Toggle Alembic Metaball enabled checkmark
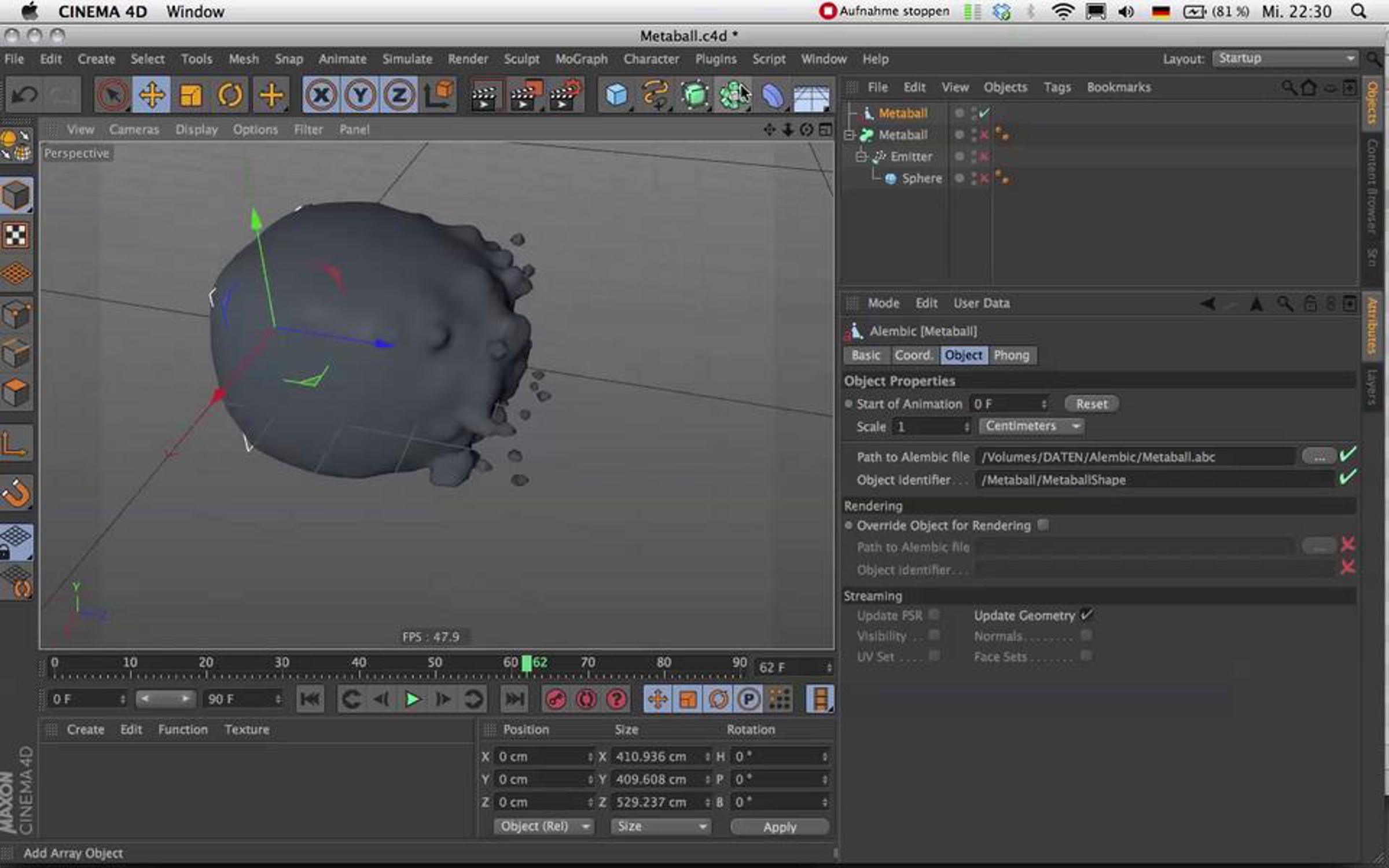The image size is (1389, 868). [984, 112]
